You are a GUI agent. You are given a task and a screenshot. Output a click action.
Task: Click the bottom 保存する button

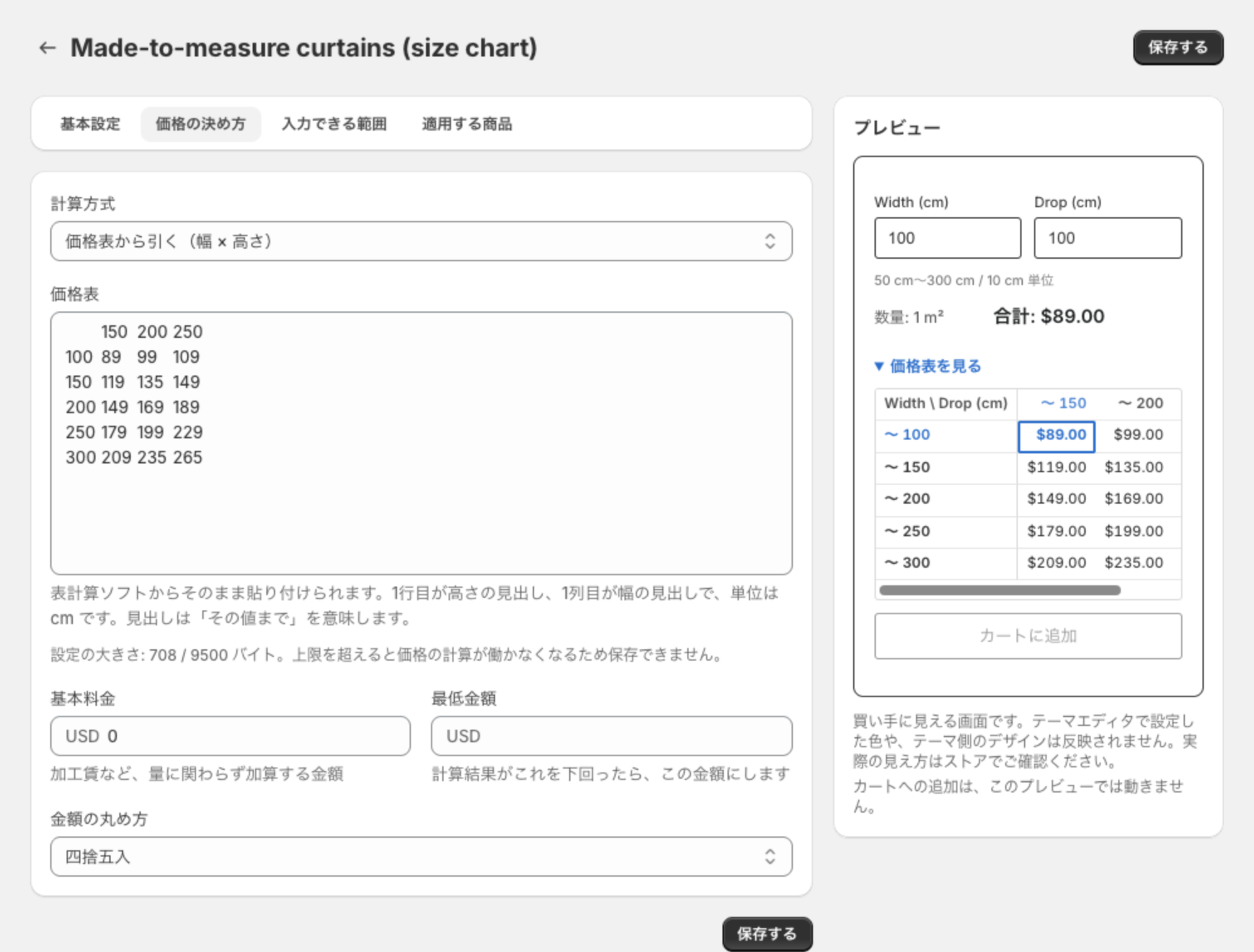[x=766, y=934]
